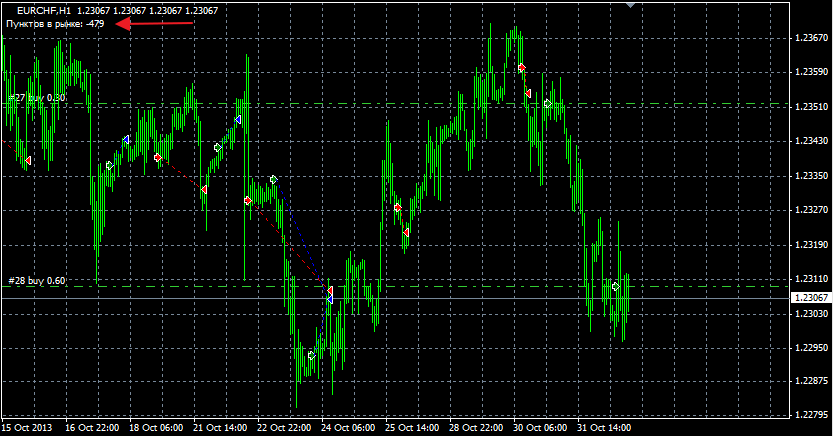This screenshot has height=436, width=833.
Task: Click the blue close arrow on the current price line
Action: (x=330, y=300)
